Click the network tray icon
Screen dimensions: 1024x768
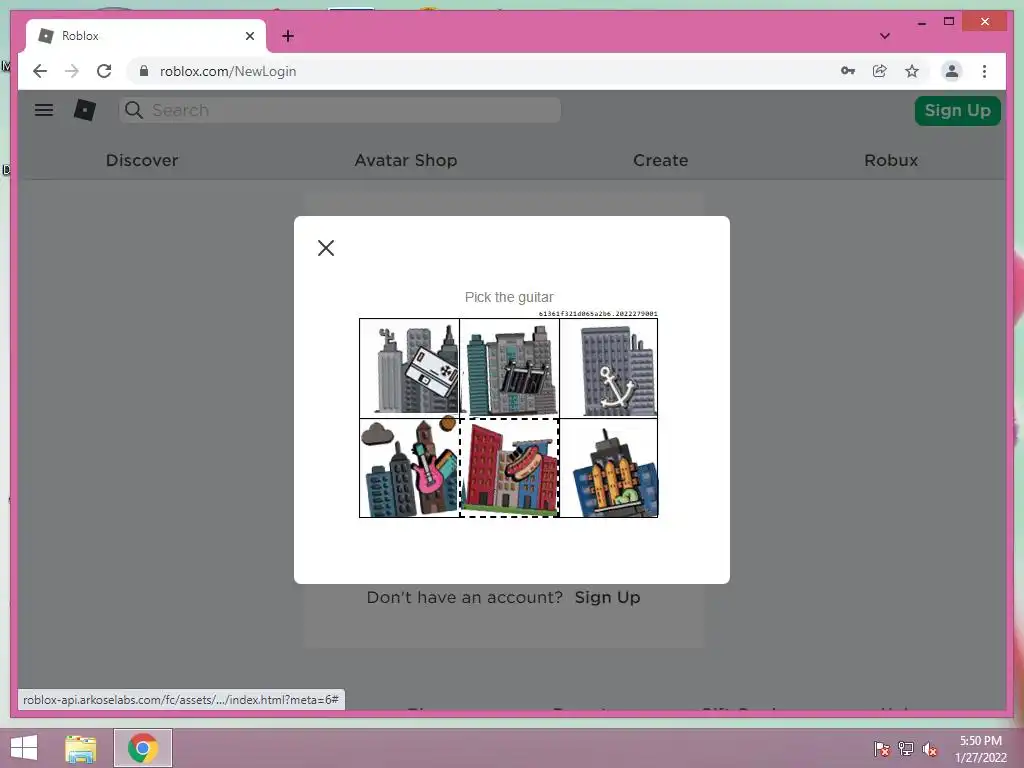tap(906, 748)
